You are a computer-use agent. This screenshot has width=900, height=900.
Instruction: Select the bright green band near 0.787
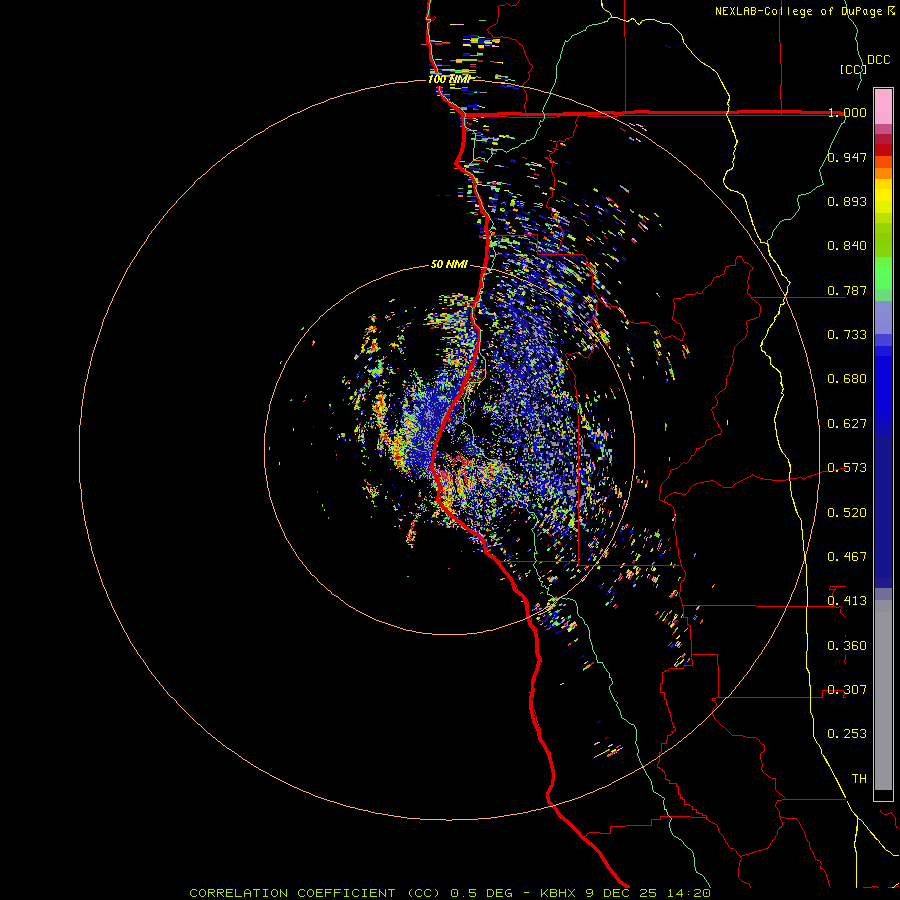click(x=883, y=278)
